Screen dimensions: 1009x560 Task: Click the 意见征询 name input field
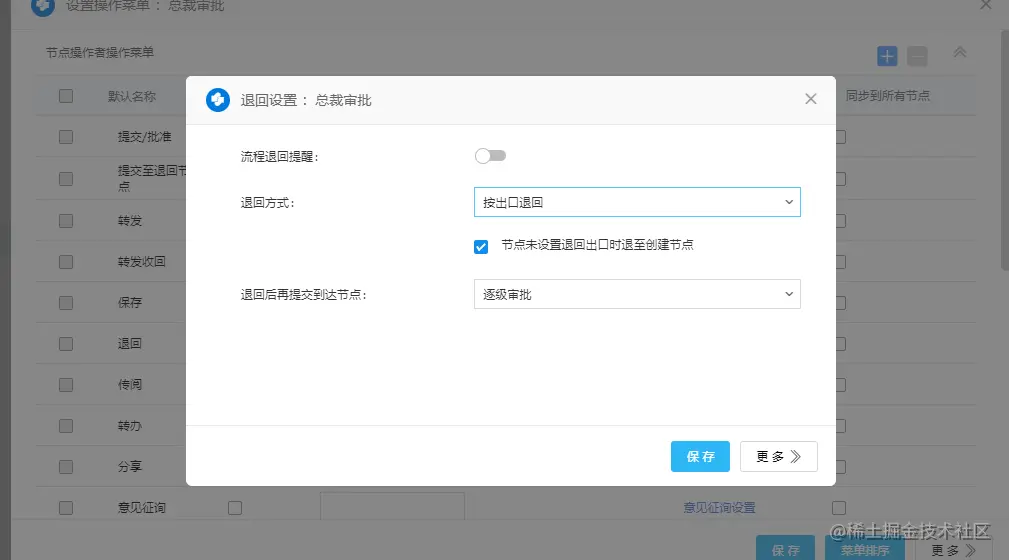(x=393, y=507)
